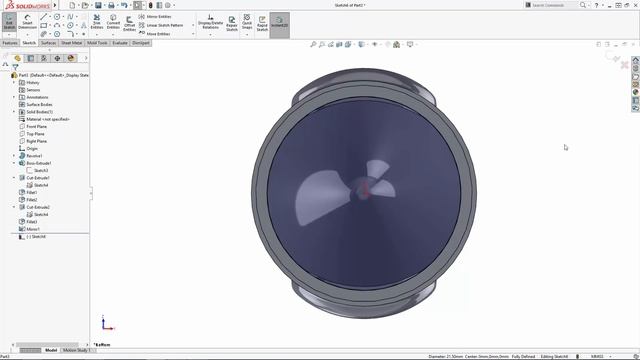
Task: Open the ConfigurationManager tab
Action: 44,58
